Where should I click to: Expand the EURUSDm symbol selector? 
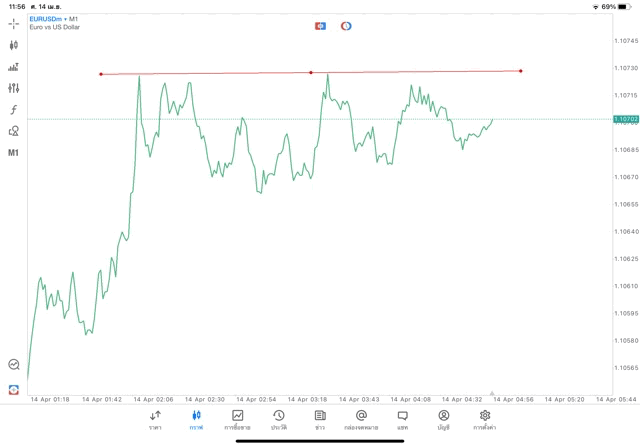[x=55, y=19]
